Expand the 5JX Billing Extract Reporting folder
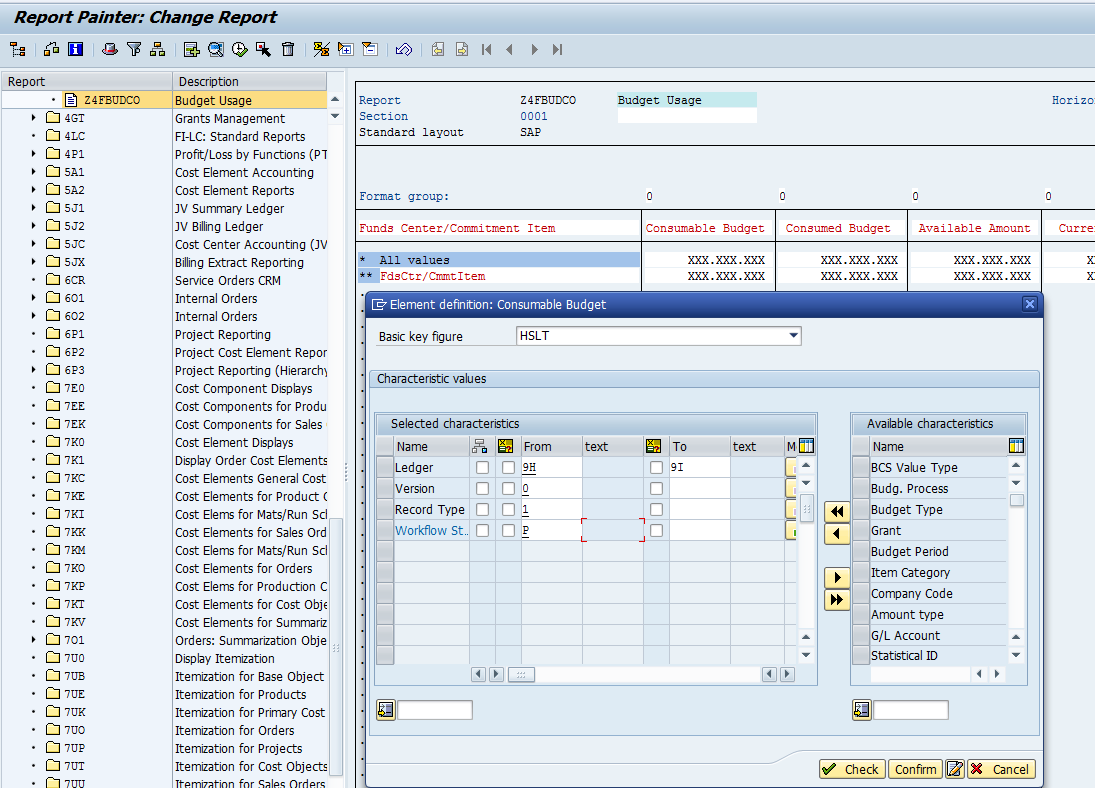 pyautogui.click(x=34, y=262)
